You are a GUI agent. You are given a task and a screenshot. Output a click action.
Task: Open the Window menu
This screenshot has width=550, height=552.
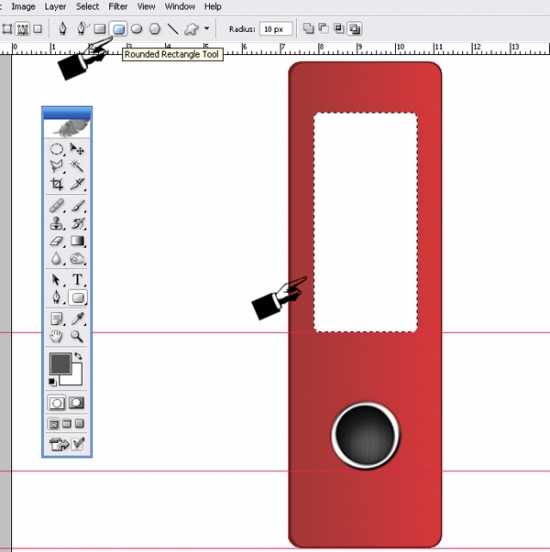pyautogui.click(x=180, y=6)
